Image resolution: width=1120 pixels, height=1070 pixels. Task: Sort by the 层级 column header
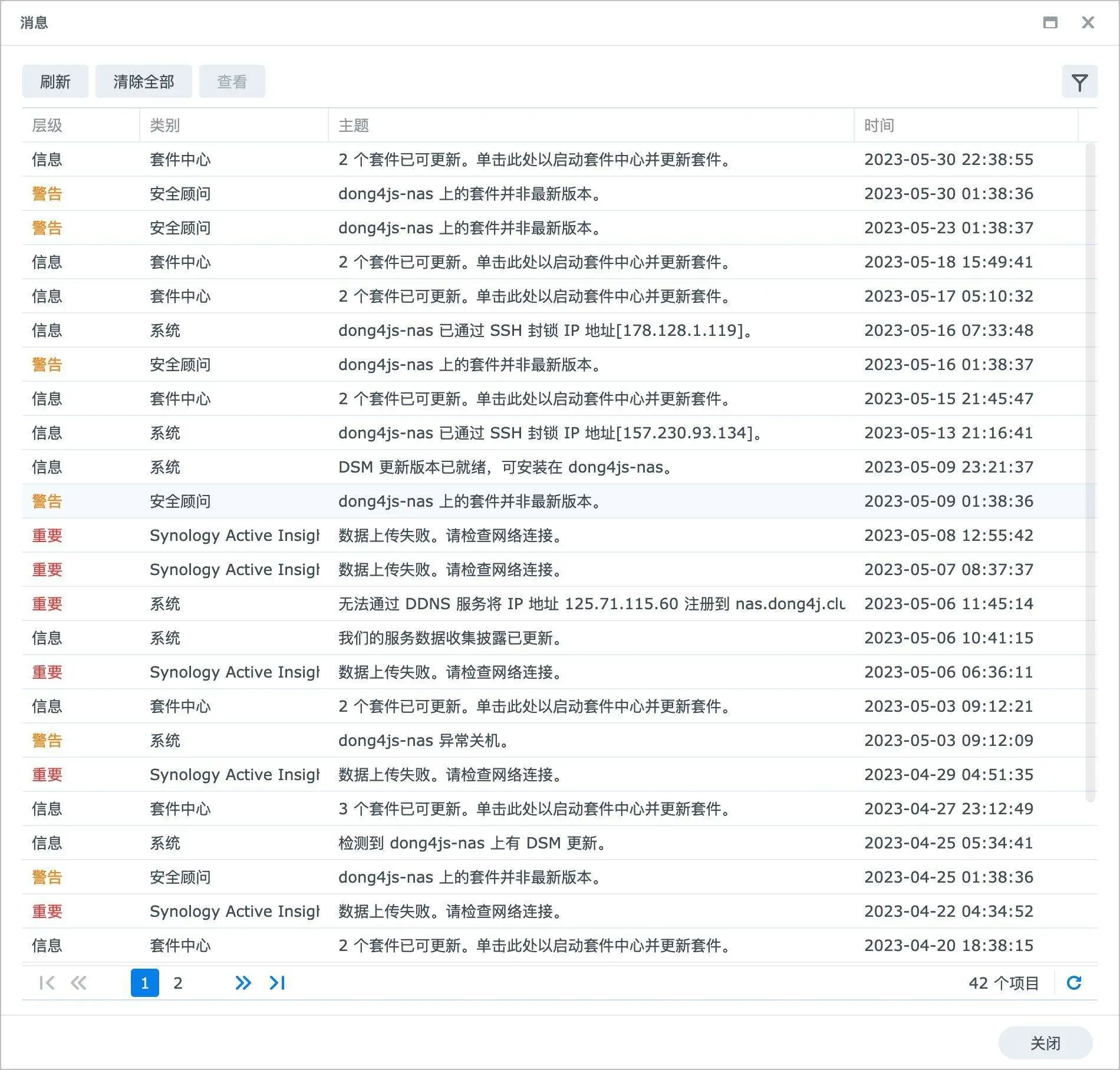[47, 126]
